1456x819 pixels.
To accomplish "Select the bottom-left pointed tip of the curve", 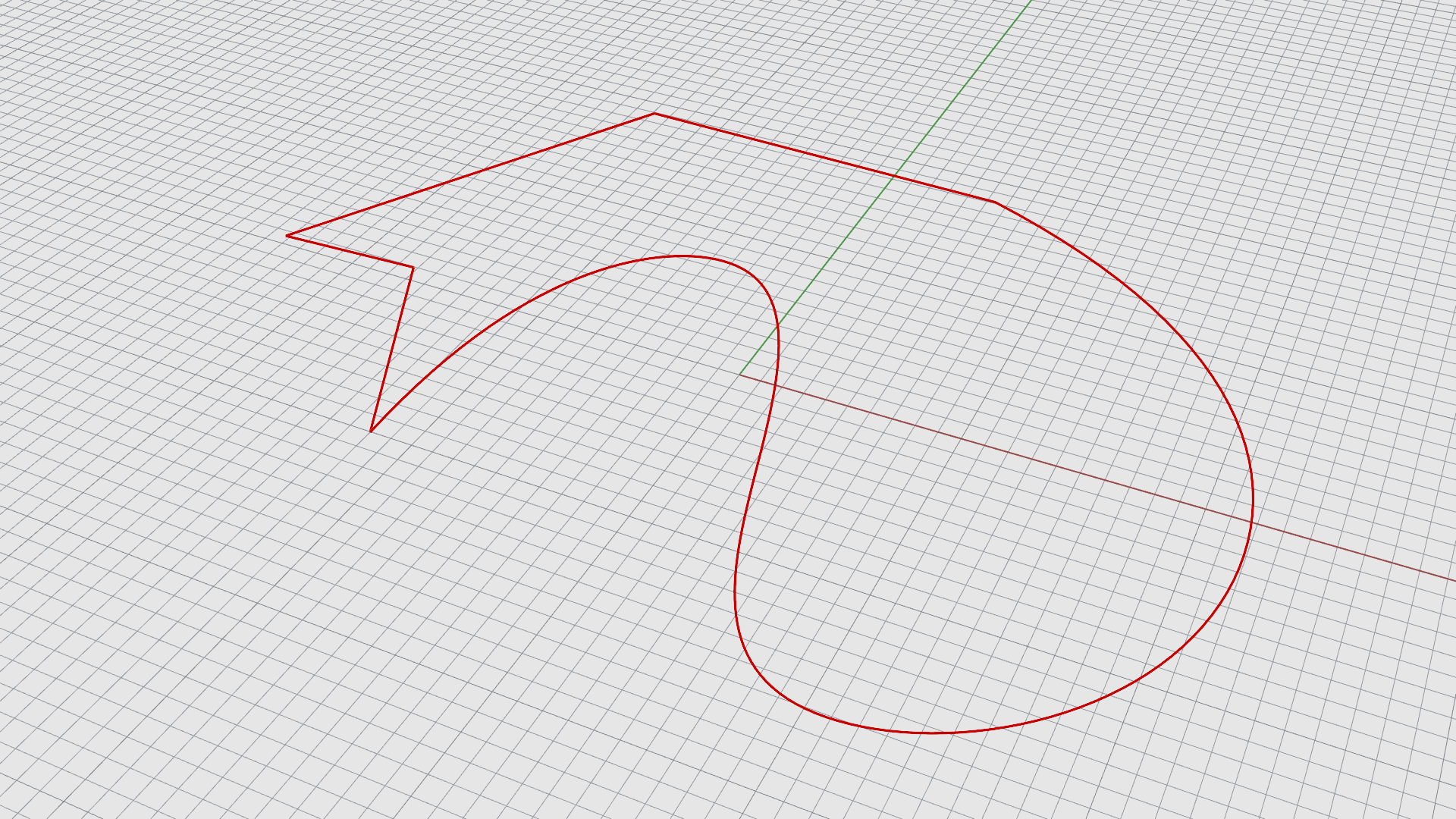I will [x=371, y=431].
